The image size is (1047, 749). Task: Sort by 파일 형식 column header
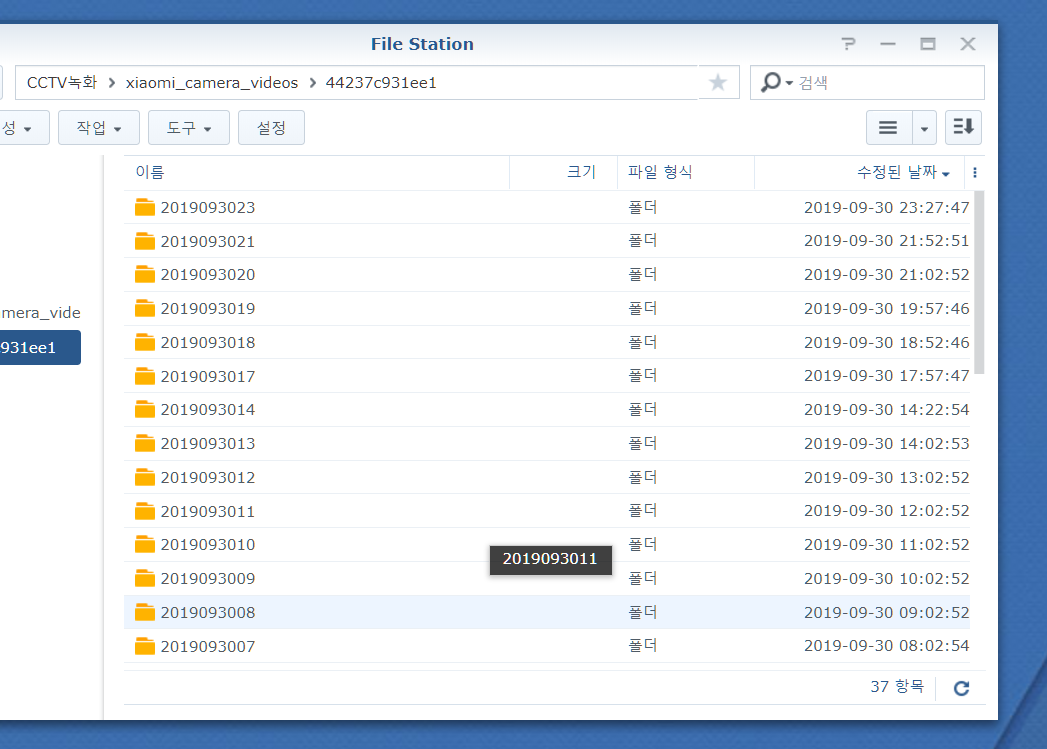(686, 172)
